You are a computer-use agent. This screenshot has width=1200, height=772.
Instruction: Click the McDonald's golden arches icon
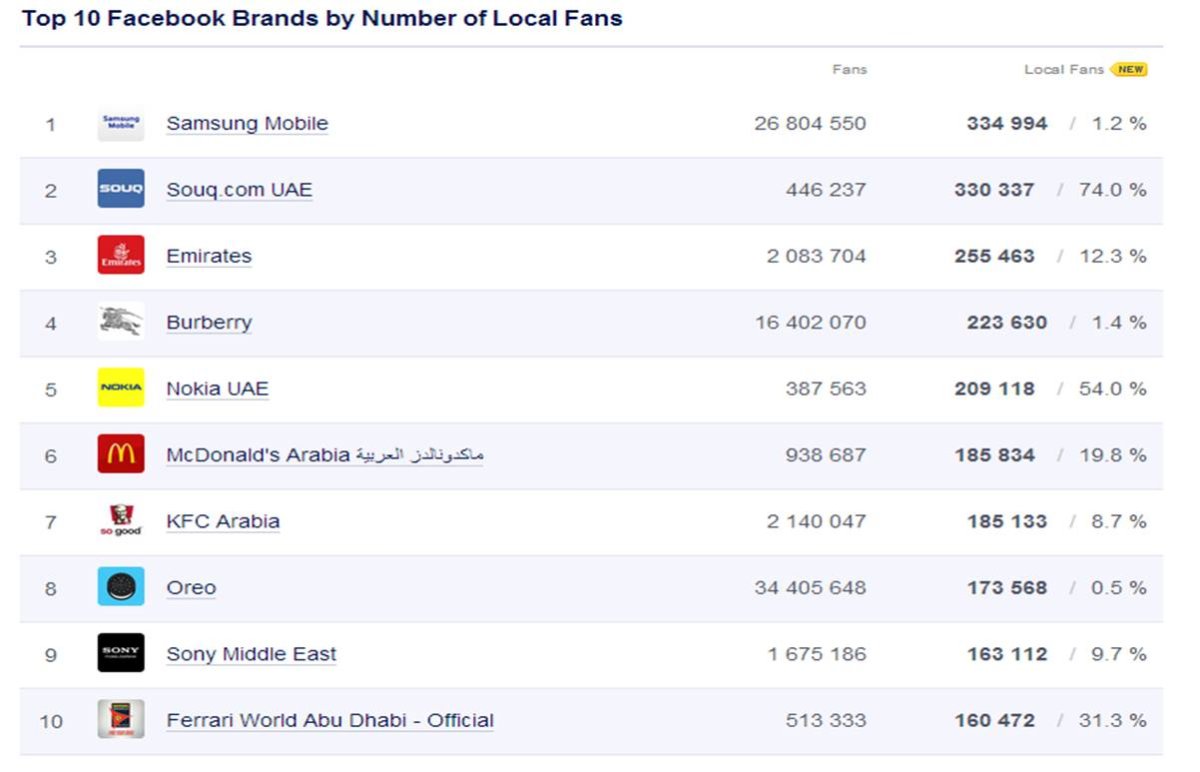click(121, 453)
